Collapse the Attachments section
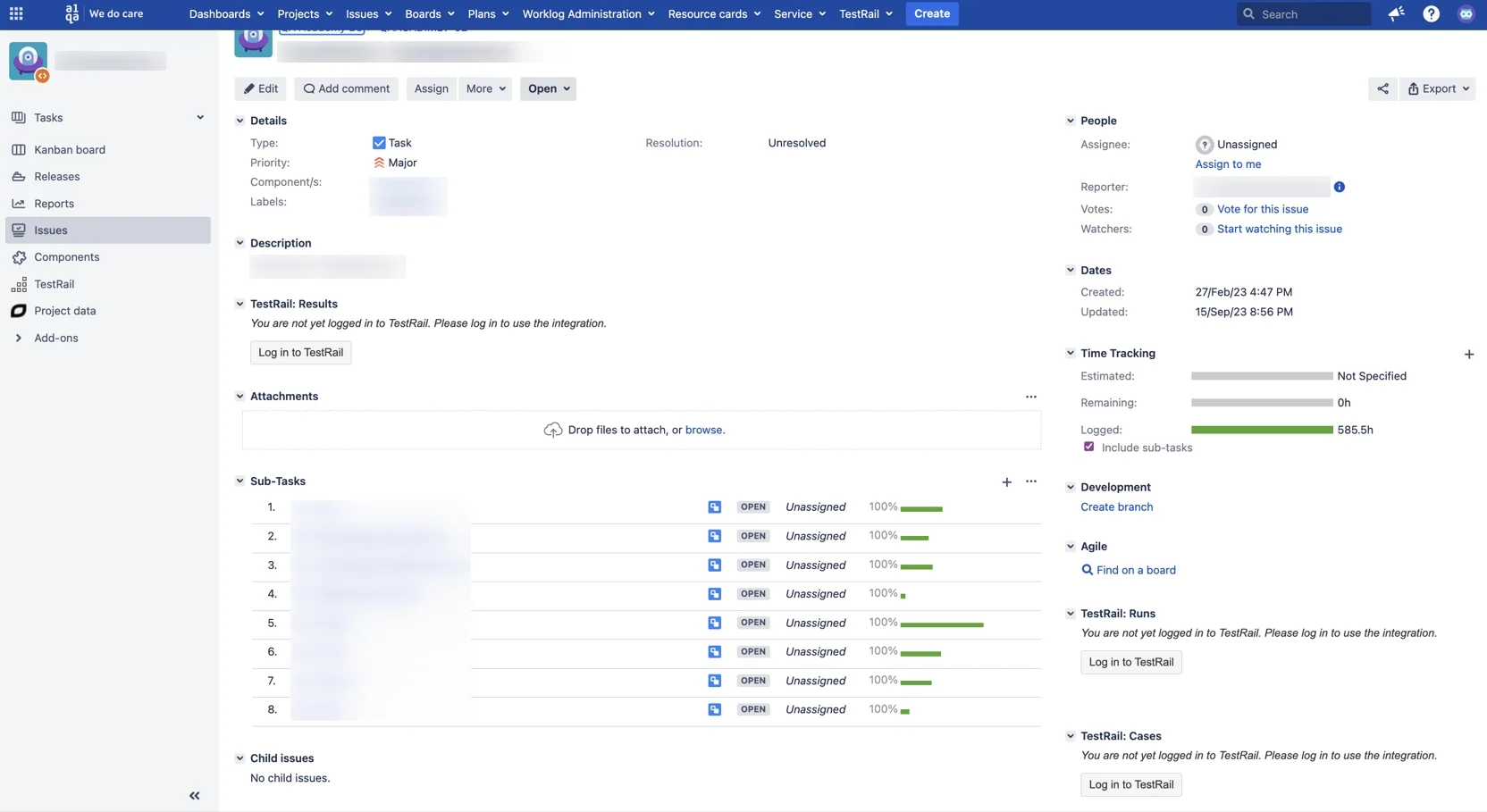The width and height of the screenshot is (1487, 812). [239, 396]
